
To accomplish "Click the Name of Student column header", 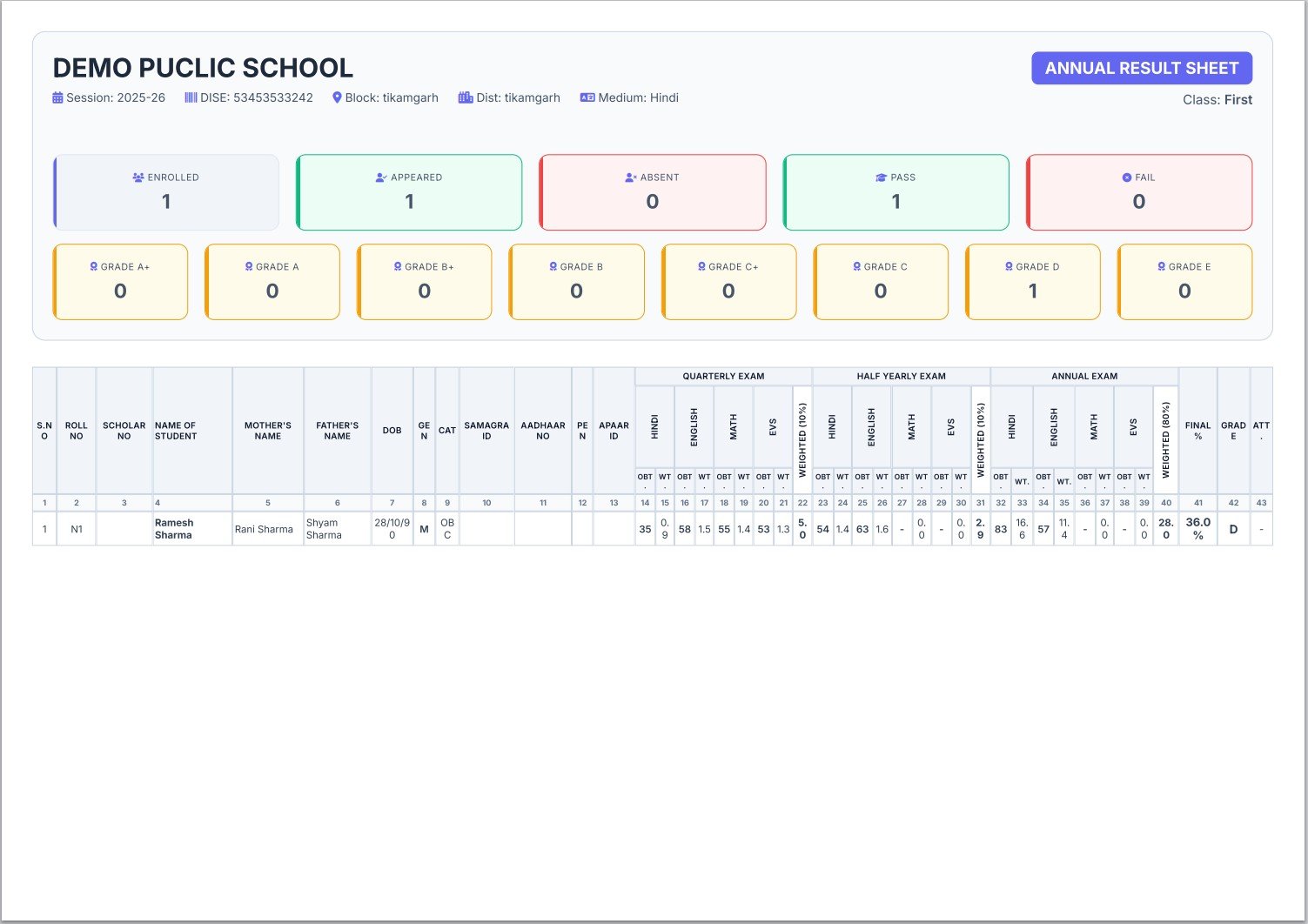I will [x=176, y=431].
